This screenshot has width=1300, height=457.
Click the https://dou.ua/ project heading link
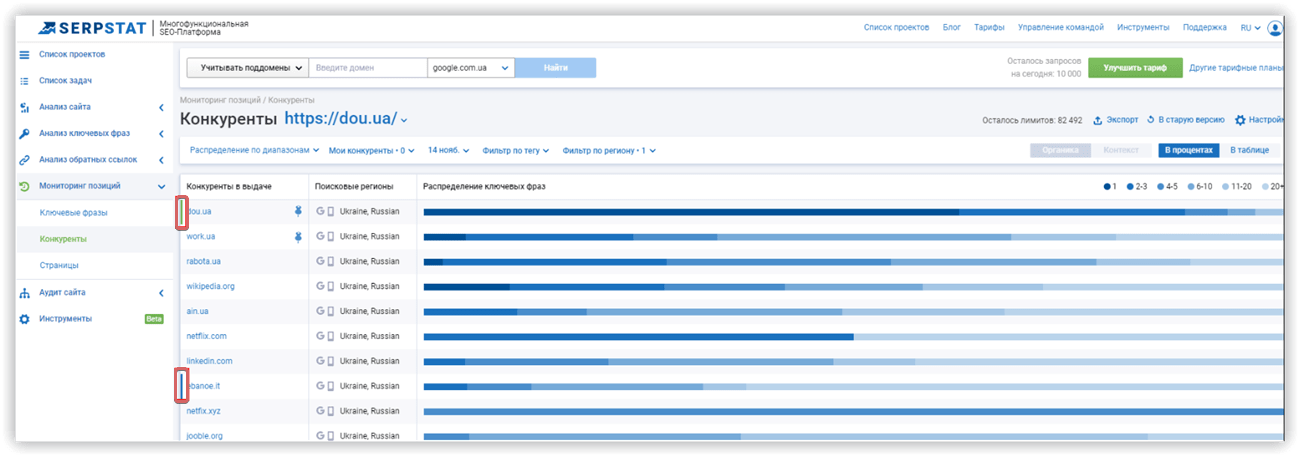click(340, 119)
